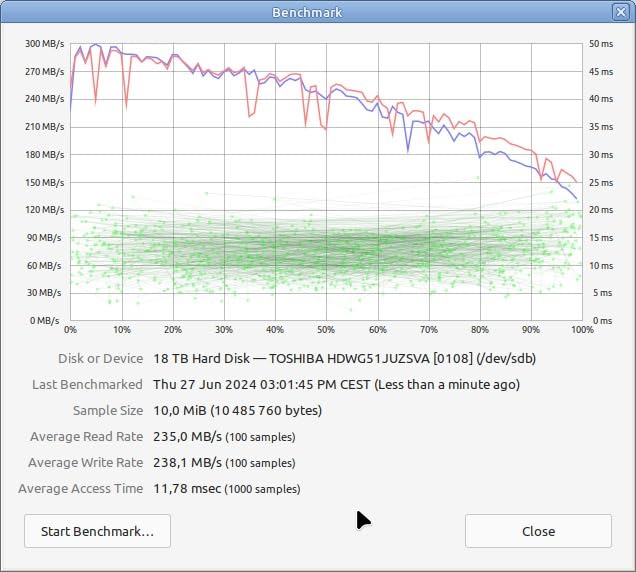Click the sample size value '10,0 MiB'

[x=180, y=411]
